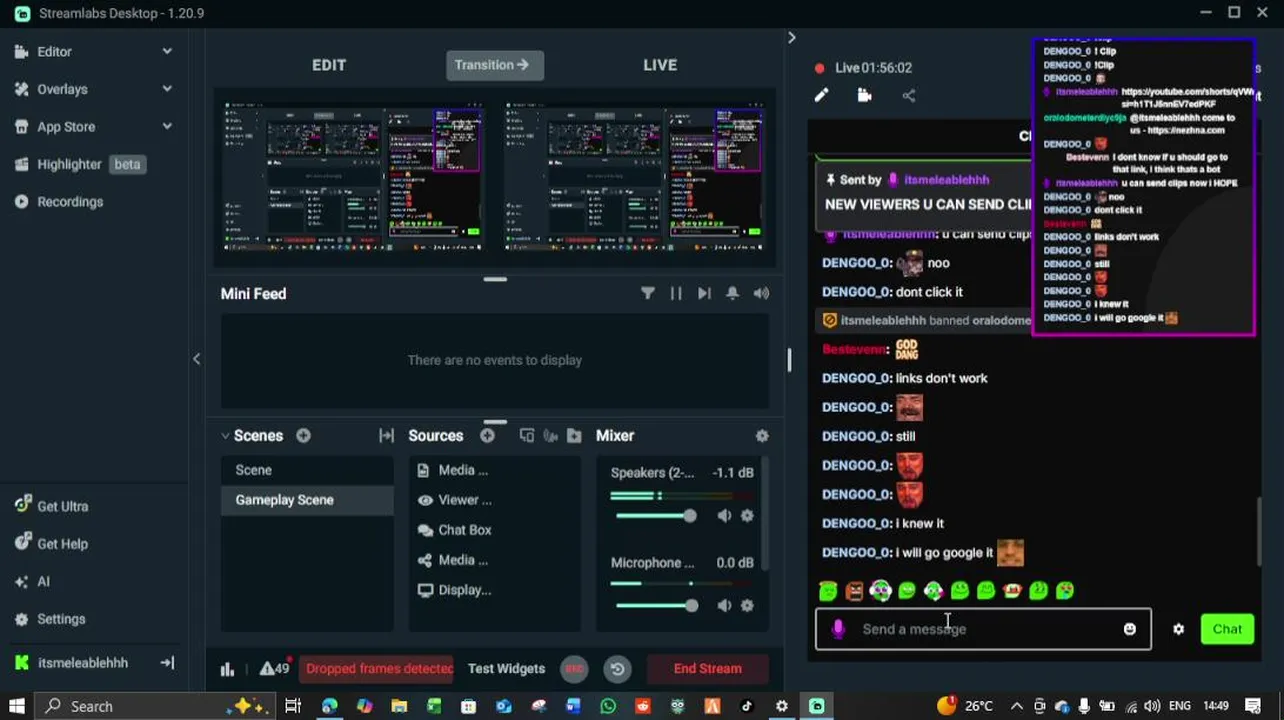The height and width of the screenshot is (720, 1284).
Task: Add a new scene with plus icon
Action: tap(303, 436)
